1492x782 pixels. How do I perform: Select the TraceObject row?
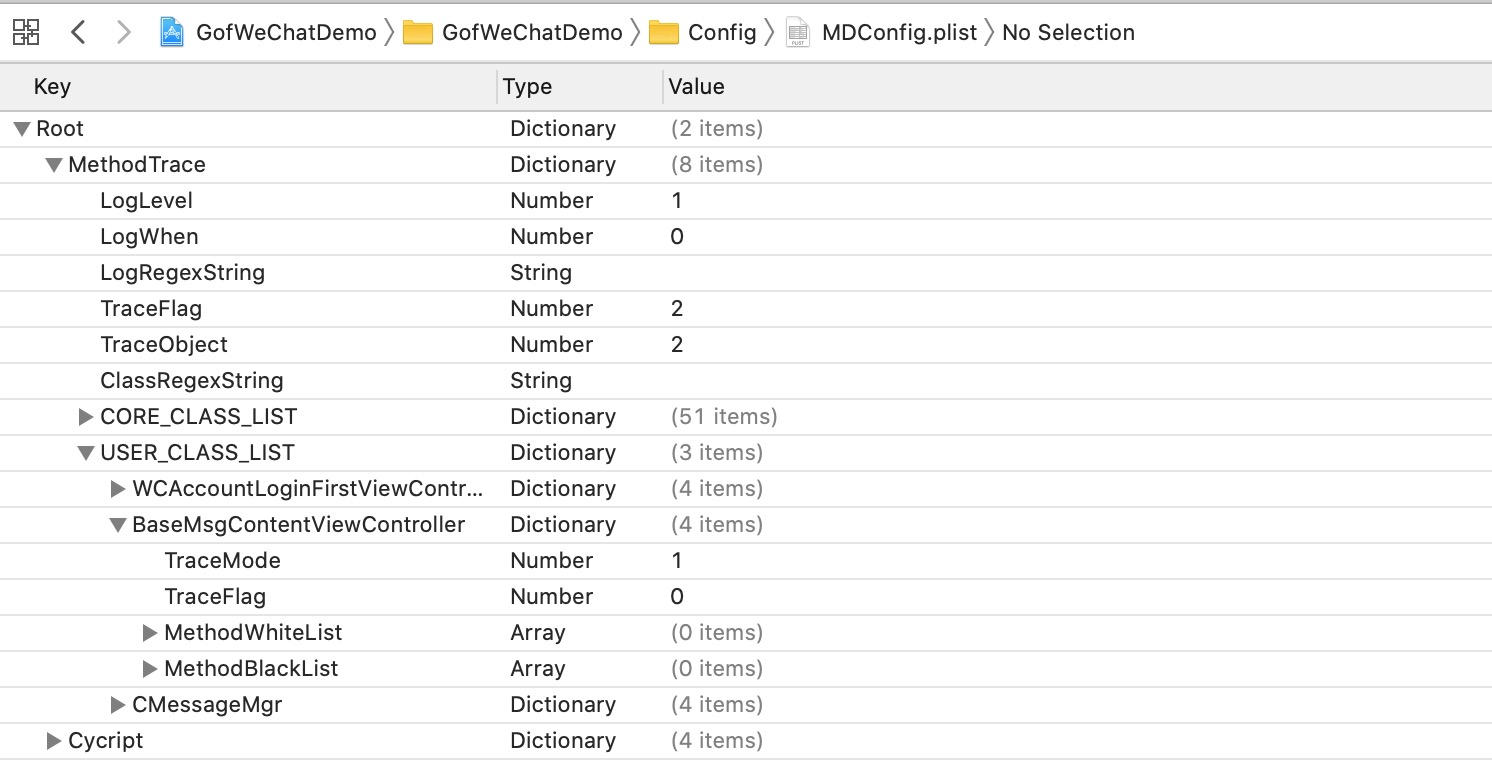click(746, 344)
